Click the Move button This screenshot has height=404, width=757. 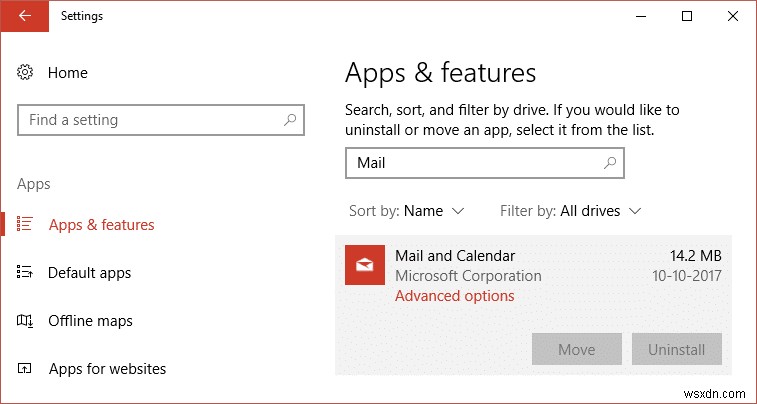(576, 349)
